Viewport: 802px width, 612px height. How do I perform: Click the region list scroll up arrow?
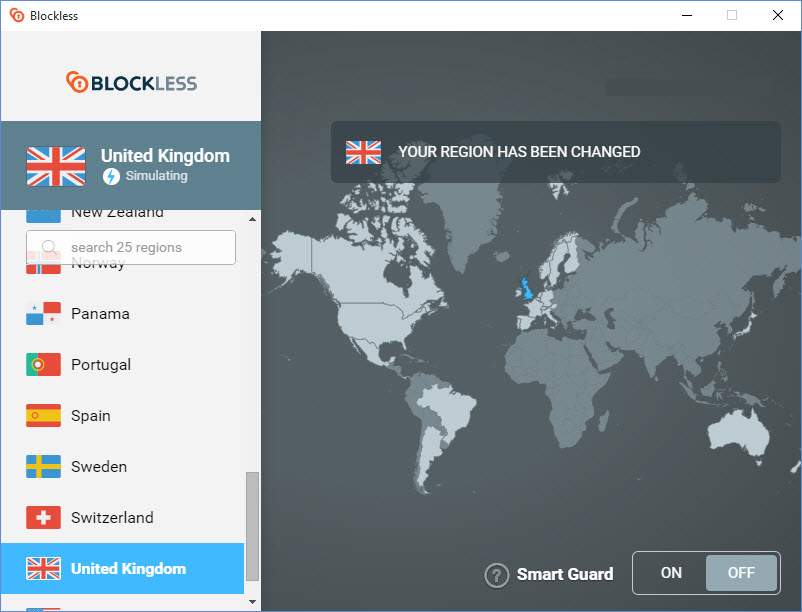[252, 219]
